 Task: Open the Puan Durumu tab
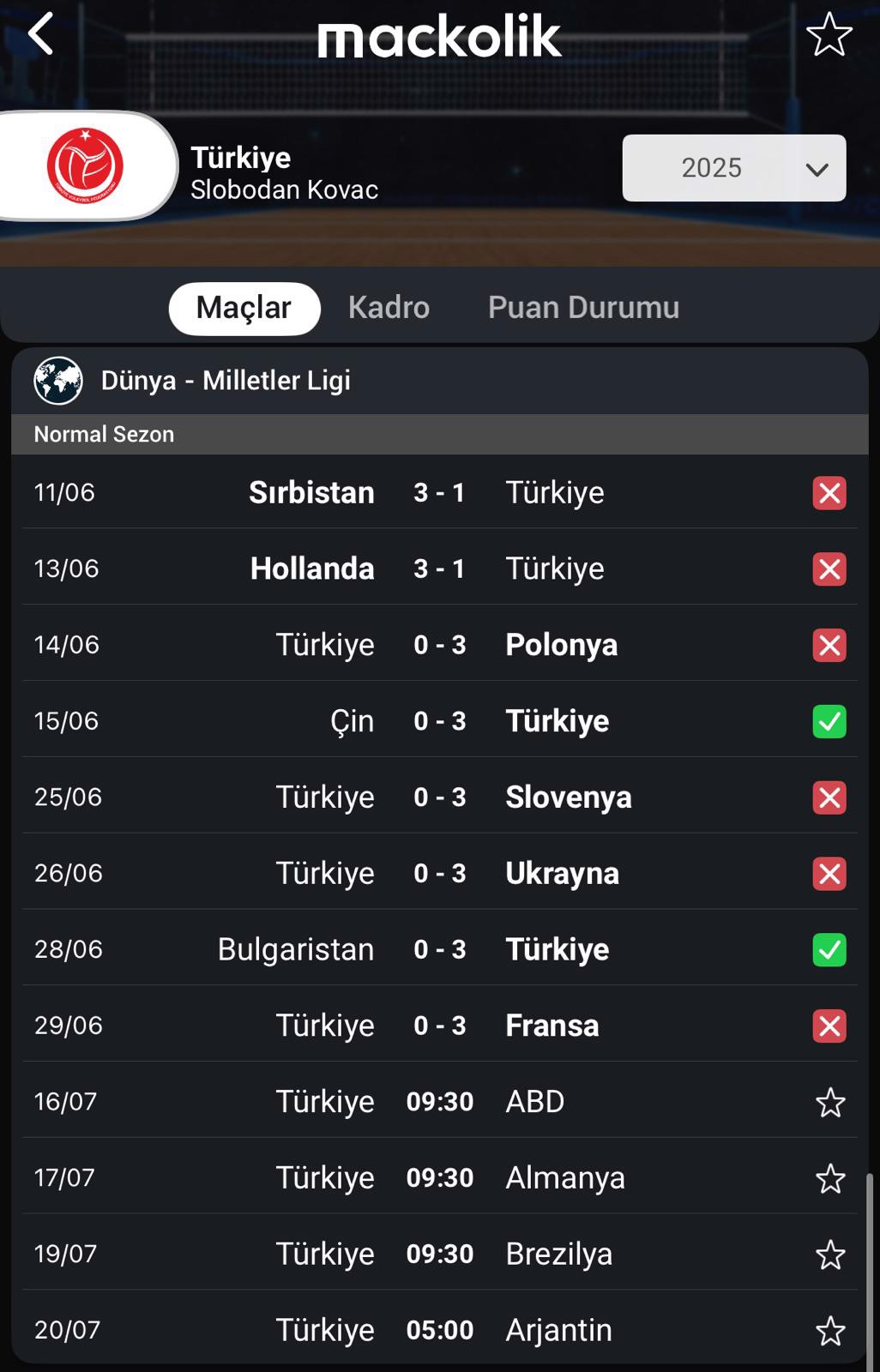click(x=583, y=307)
